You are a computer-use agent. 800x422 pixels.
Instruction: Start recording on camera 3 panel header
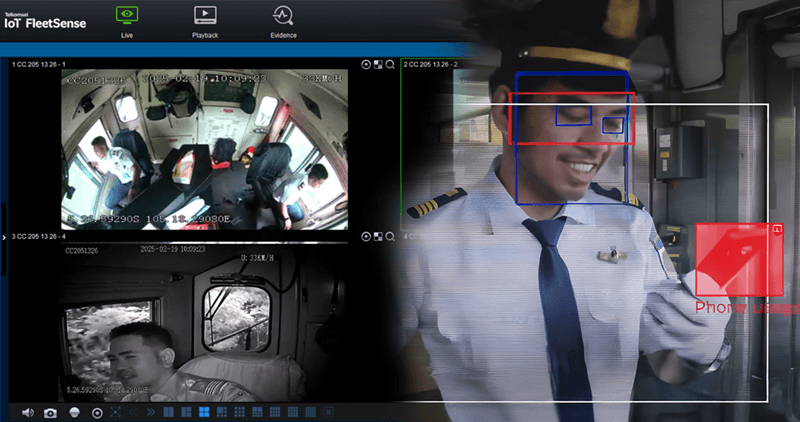point(366,236)
